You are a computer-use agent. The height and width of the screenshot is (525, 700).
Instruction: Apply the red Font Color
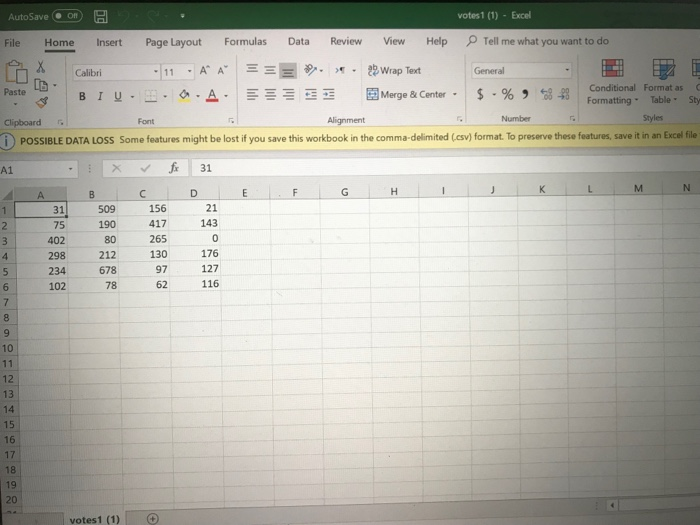(x=212, y=96)
